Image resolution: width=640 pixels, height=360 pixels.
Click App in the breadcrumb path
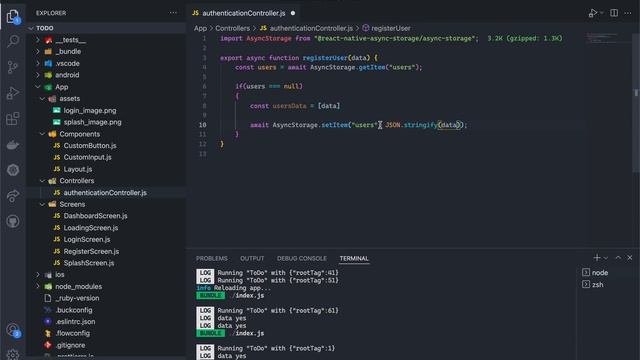pos(200,28)
